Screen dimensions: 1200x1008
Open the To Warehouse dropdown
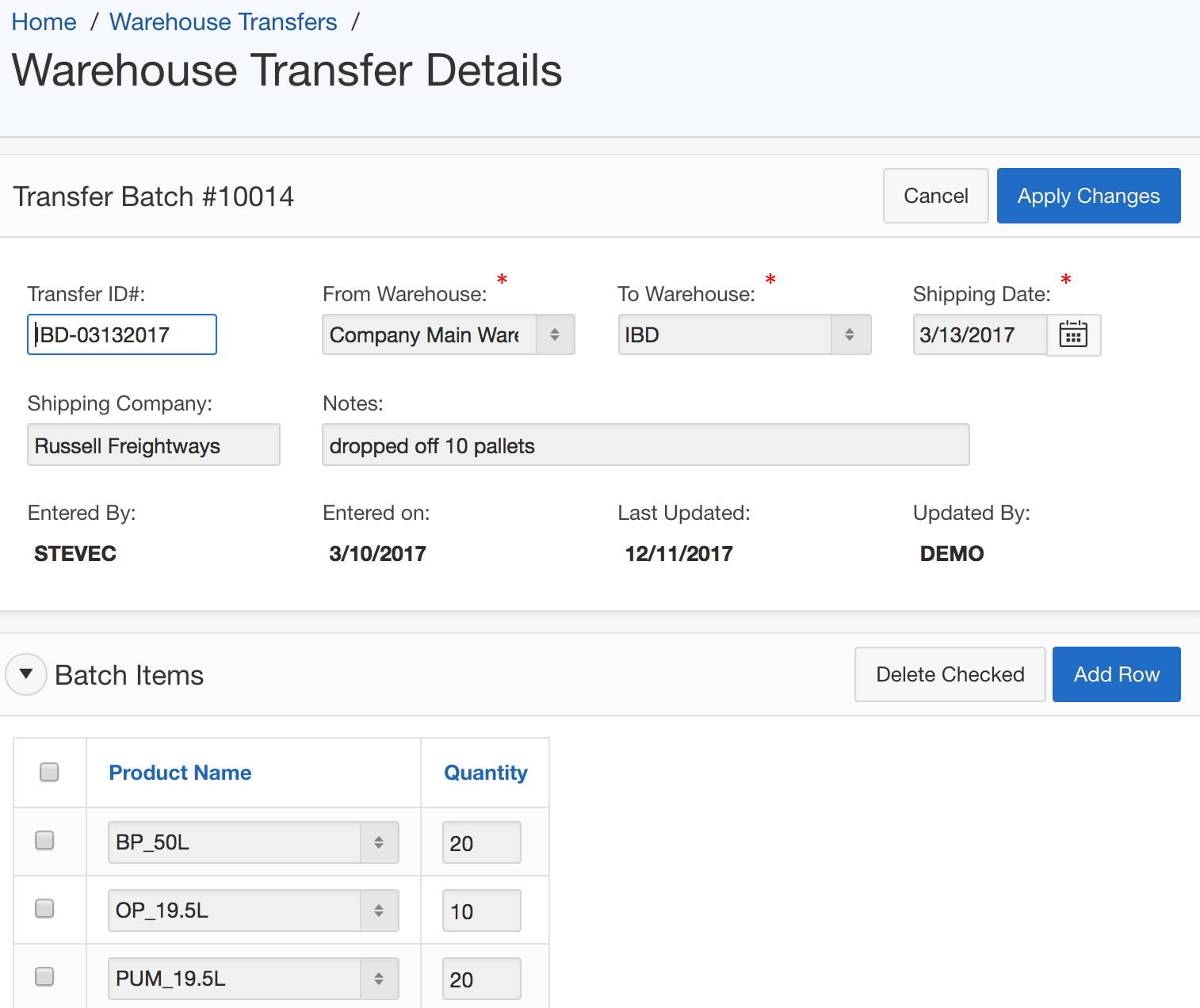point(743,335)
